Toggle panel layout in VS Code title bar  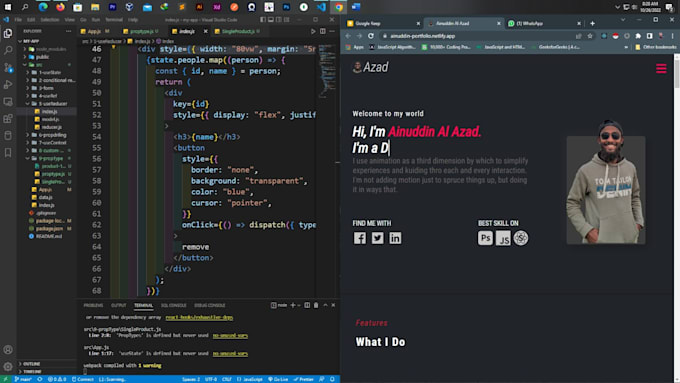tap(271, 20)
